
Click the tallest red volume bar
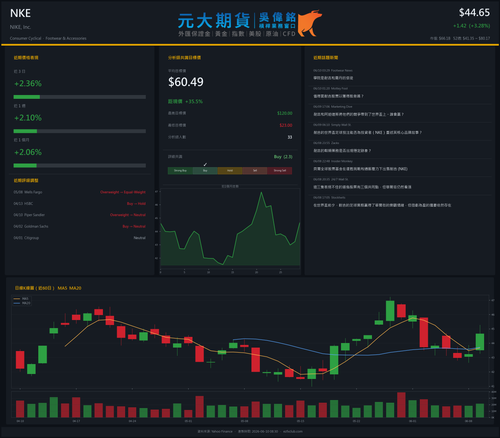click(401, 405)
